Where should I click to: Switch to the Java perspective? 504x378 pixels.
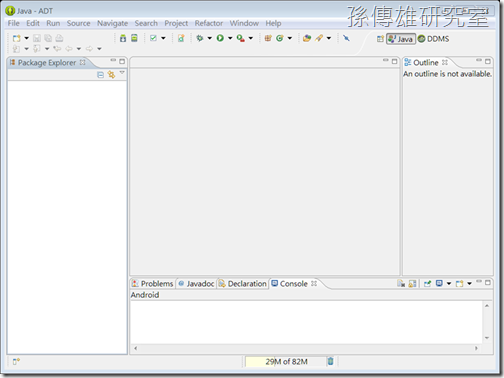coord(401,39)
